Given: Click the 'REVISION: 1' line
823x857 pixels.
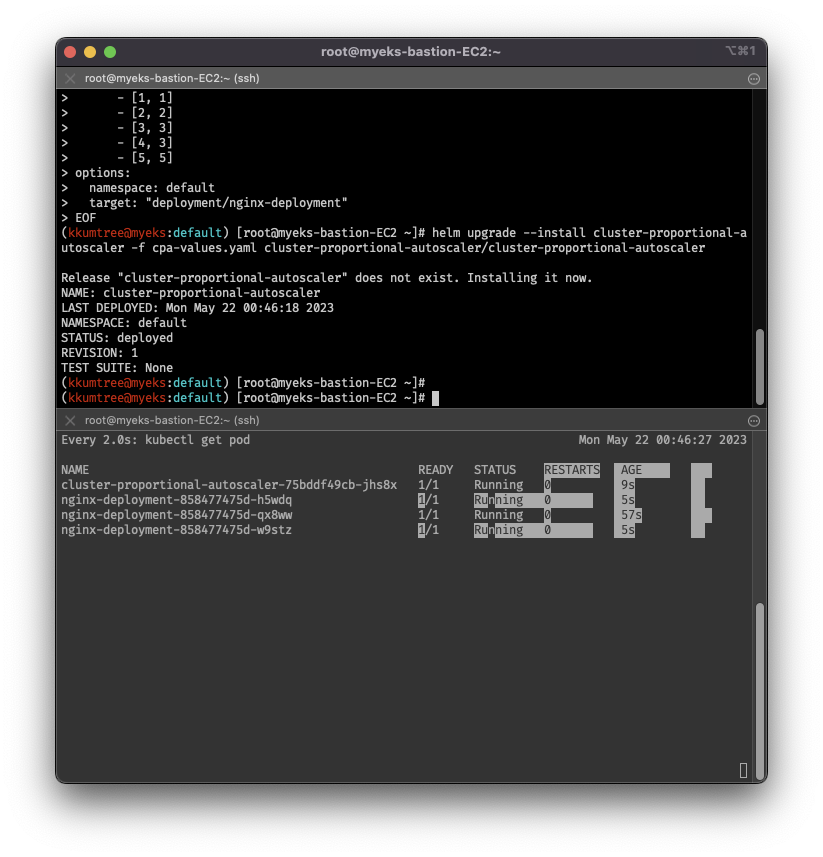Looking at the screenshot, I should pos(99,353).
